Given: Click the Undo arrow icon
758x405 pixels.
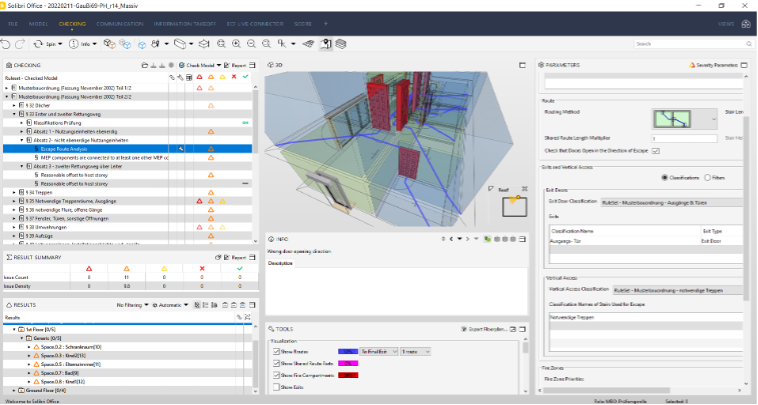Looking at the screenshot, I should tap(7, 44).
